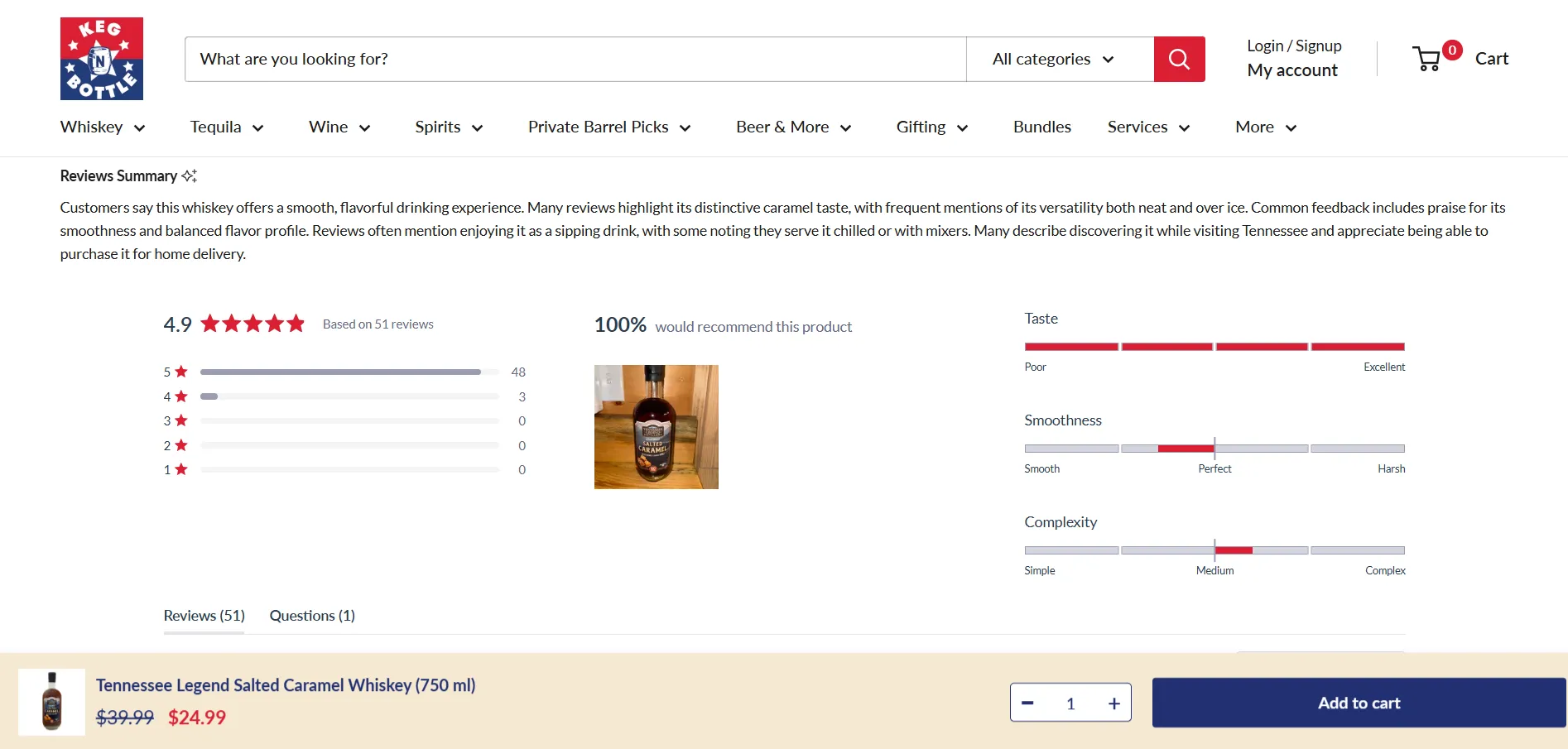Filter reviews by the 1 star row
This screenshot has width=1568, height=749.
click(344, 469)
